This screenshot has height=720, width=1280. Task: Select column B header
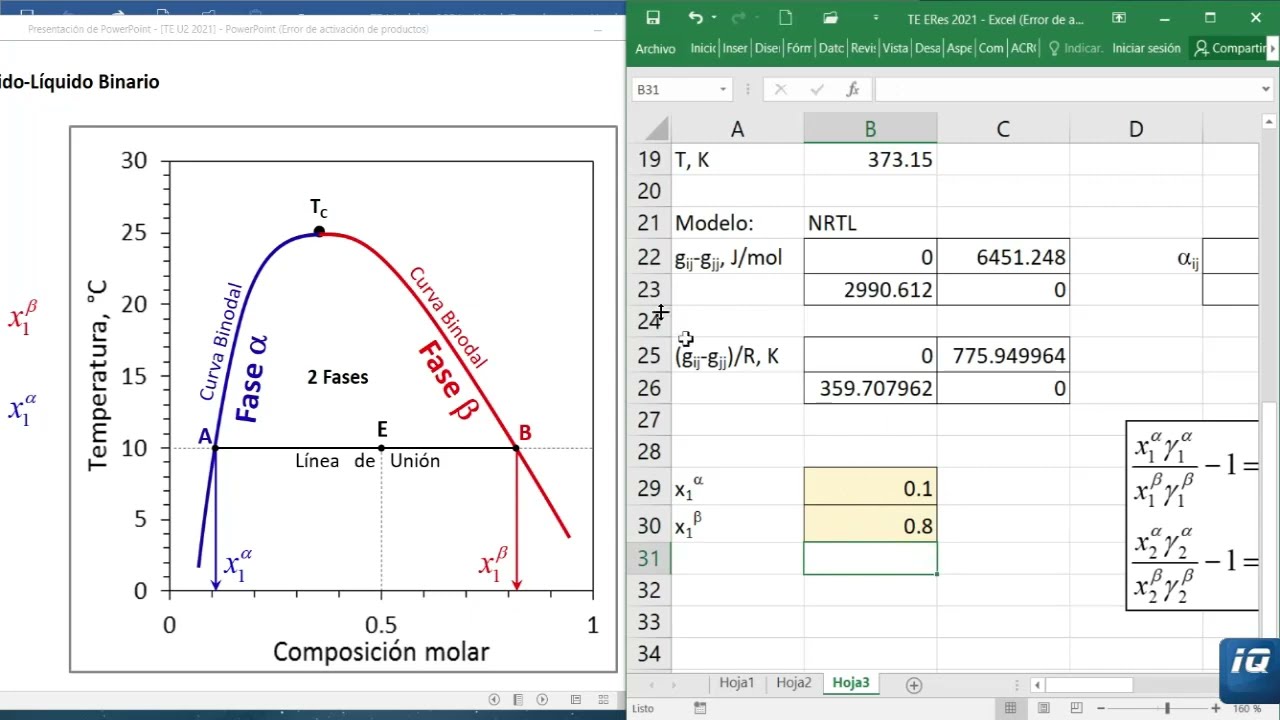(x=870, y=129)
